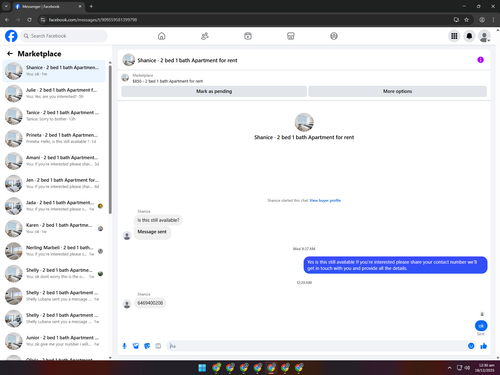
Task: Click the large listing photo in chat center
Action: point(304,122)
